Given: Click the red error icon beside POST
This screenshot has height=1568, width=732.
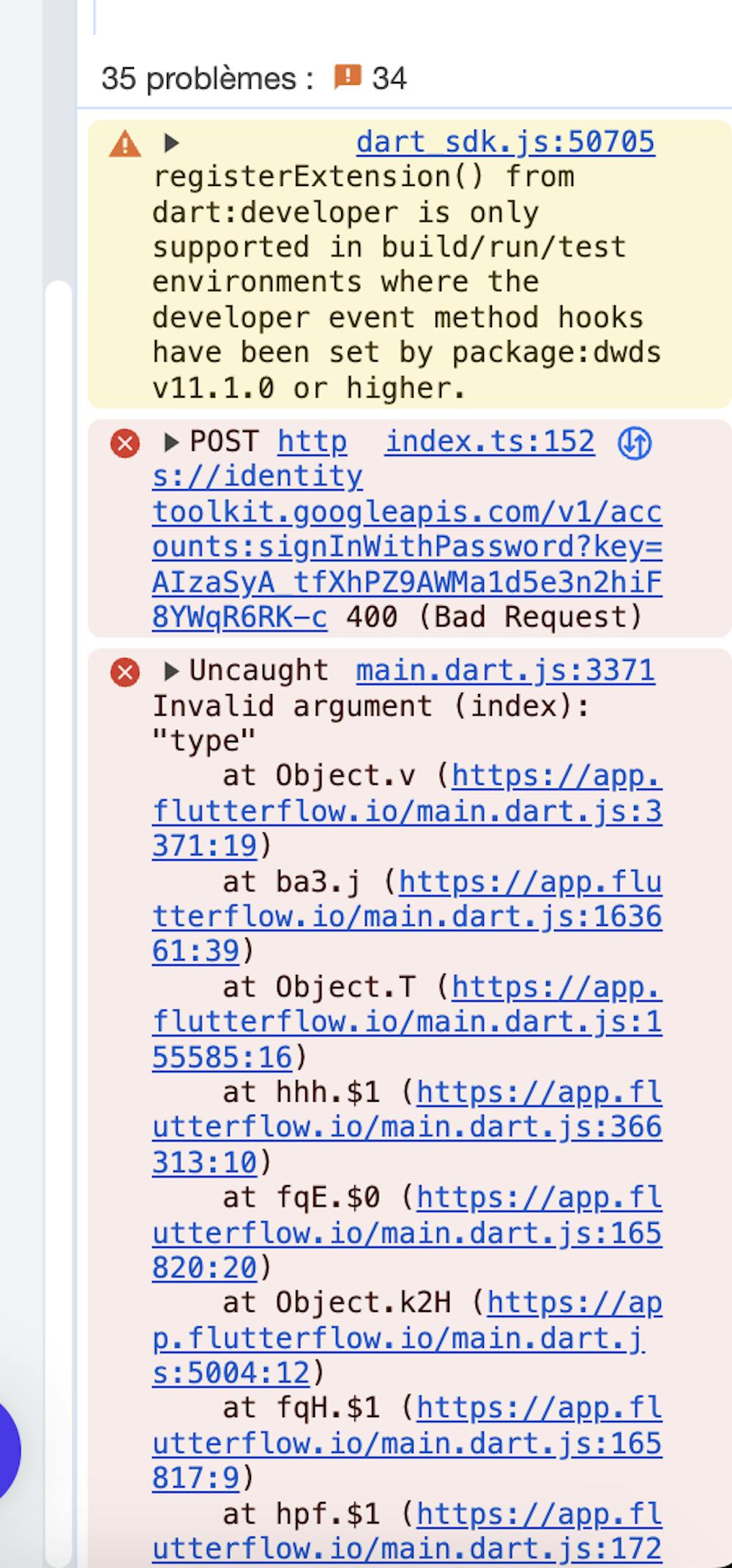Looking at the screenshot, I should click(125, 443).
